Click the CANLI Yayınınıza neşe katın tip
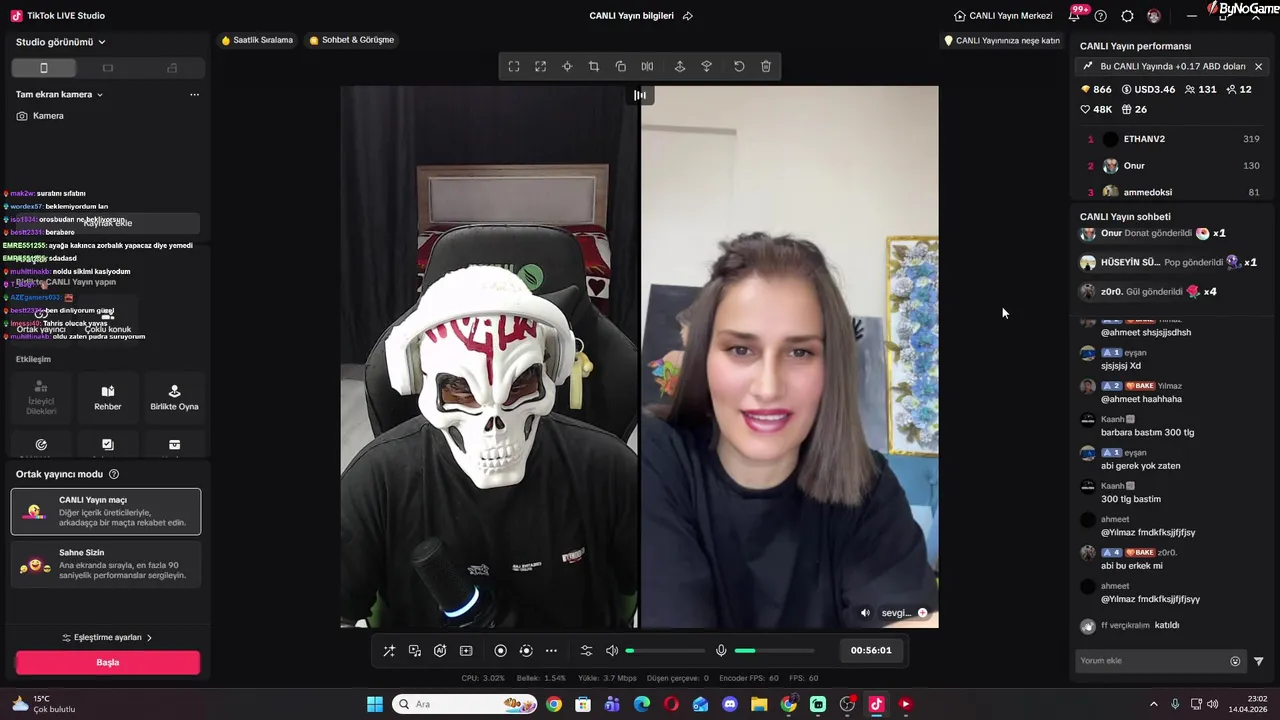The width and height of the screenshot is (1280, 720). [1002, 41]
